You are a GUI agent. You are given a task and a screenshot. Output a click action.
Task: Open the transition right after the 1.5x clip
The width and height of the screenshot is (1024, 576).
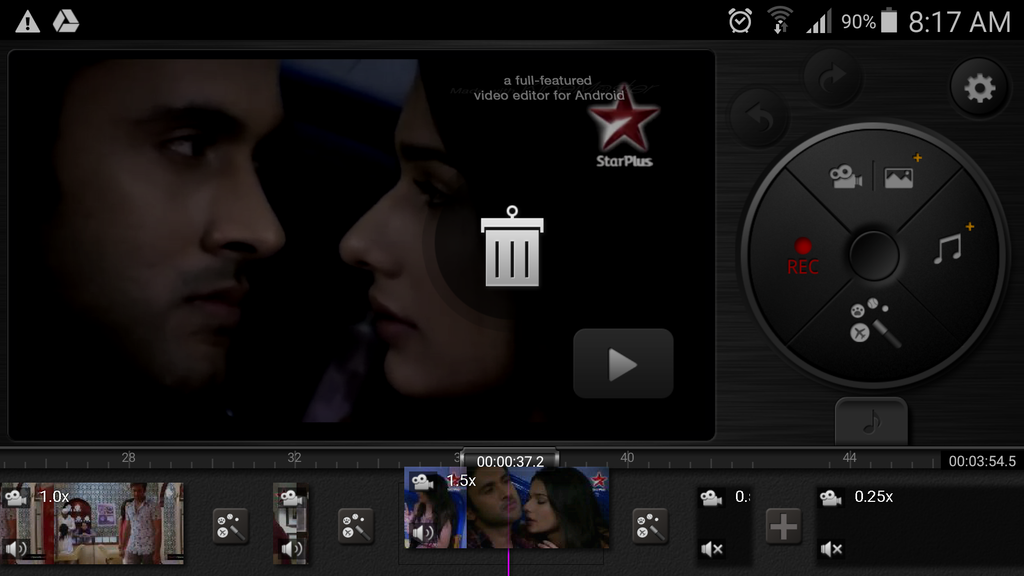click(650, 526)
